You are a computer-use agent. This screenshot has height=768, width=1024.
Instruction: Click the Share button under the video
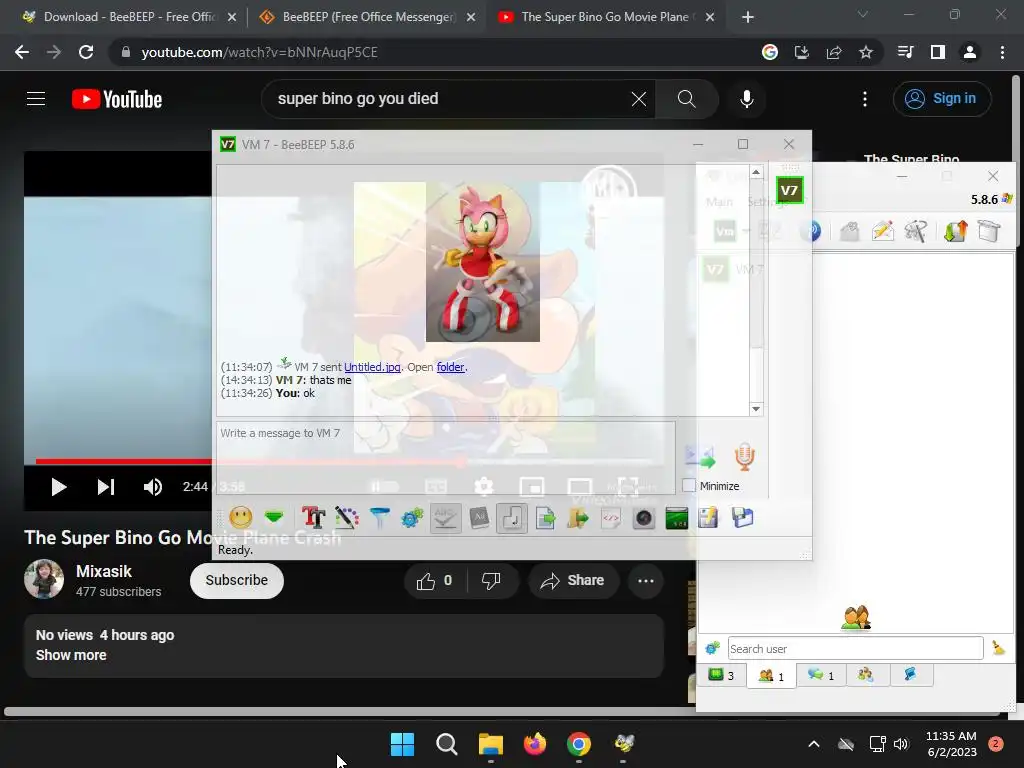(573, 581)
